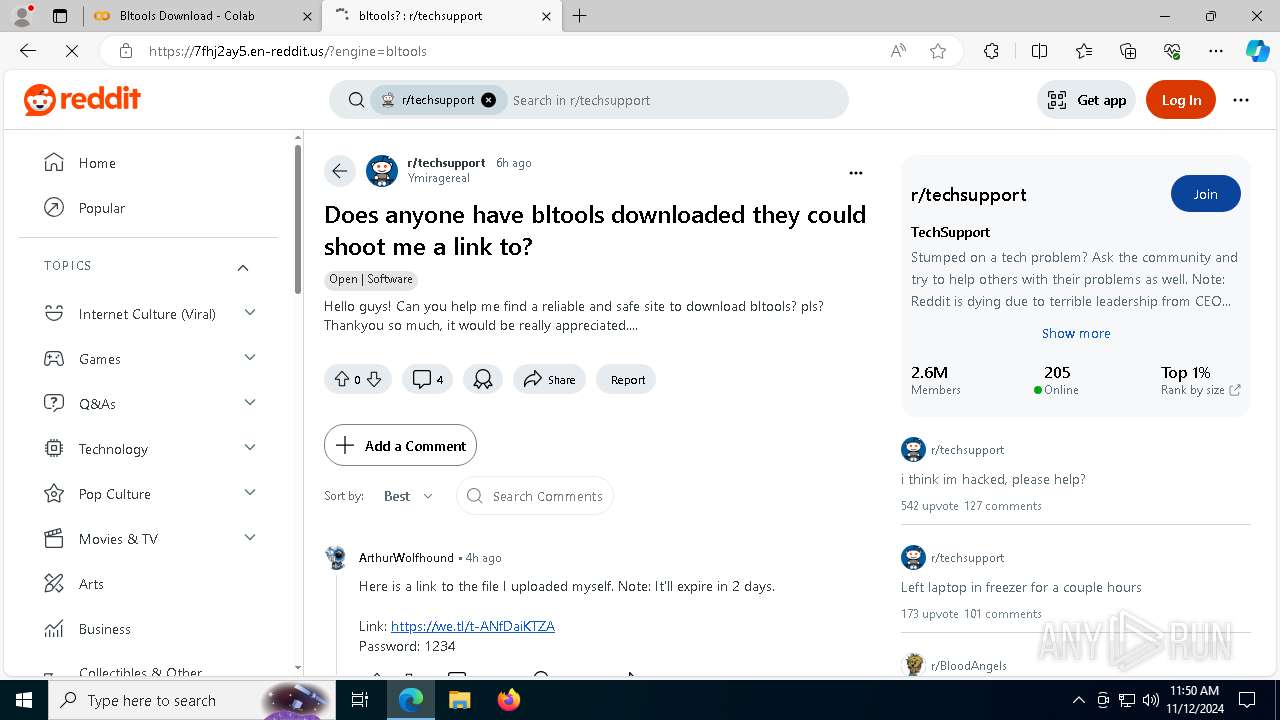This screenshot has width=1280, height=720.
Task: Open 'i think im hacked, please help?' post
Action: [993, 479]
